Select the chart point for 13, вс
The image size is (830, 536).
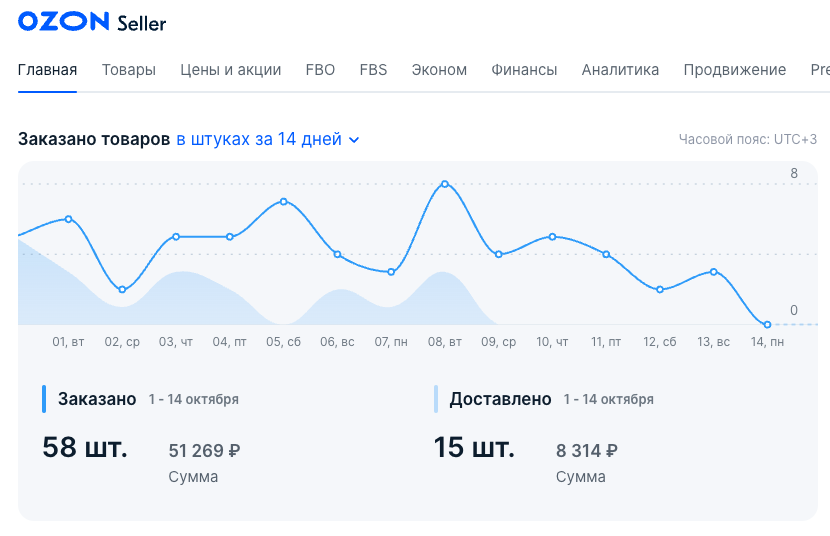tap(714, 272)
